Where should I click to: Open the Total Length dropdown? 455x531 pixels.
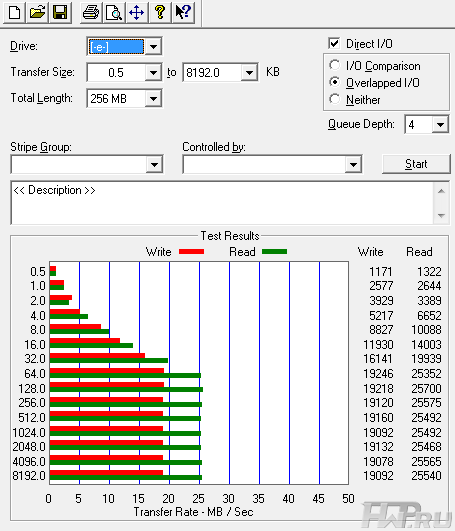[x=153, y=99]
